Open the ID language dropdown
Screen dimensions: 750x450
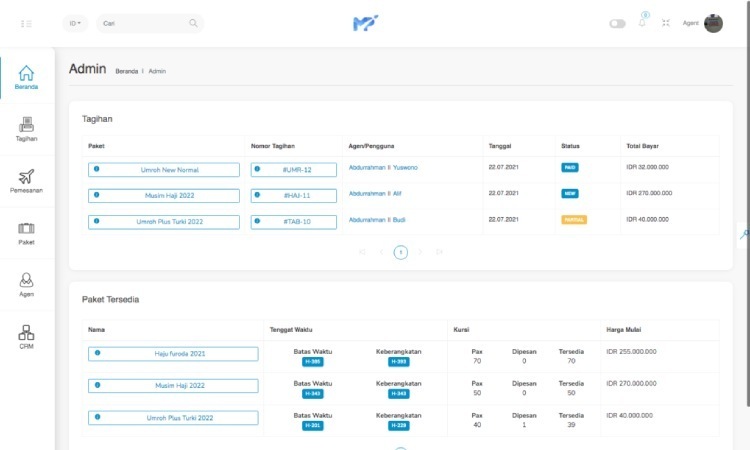click(75, 23)
